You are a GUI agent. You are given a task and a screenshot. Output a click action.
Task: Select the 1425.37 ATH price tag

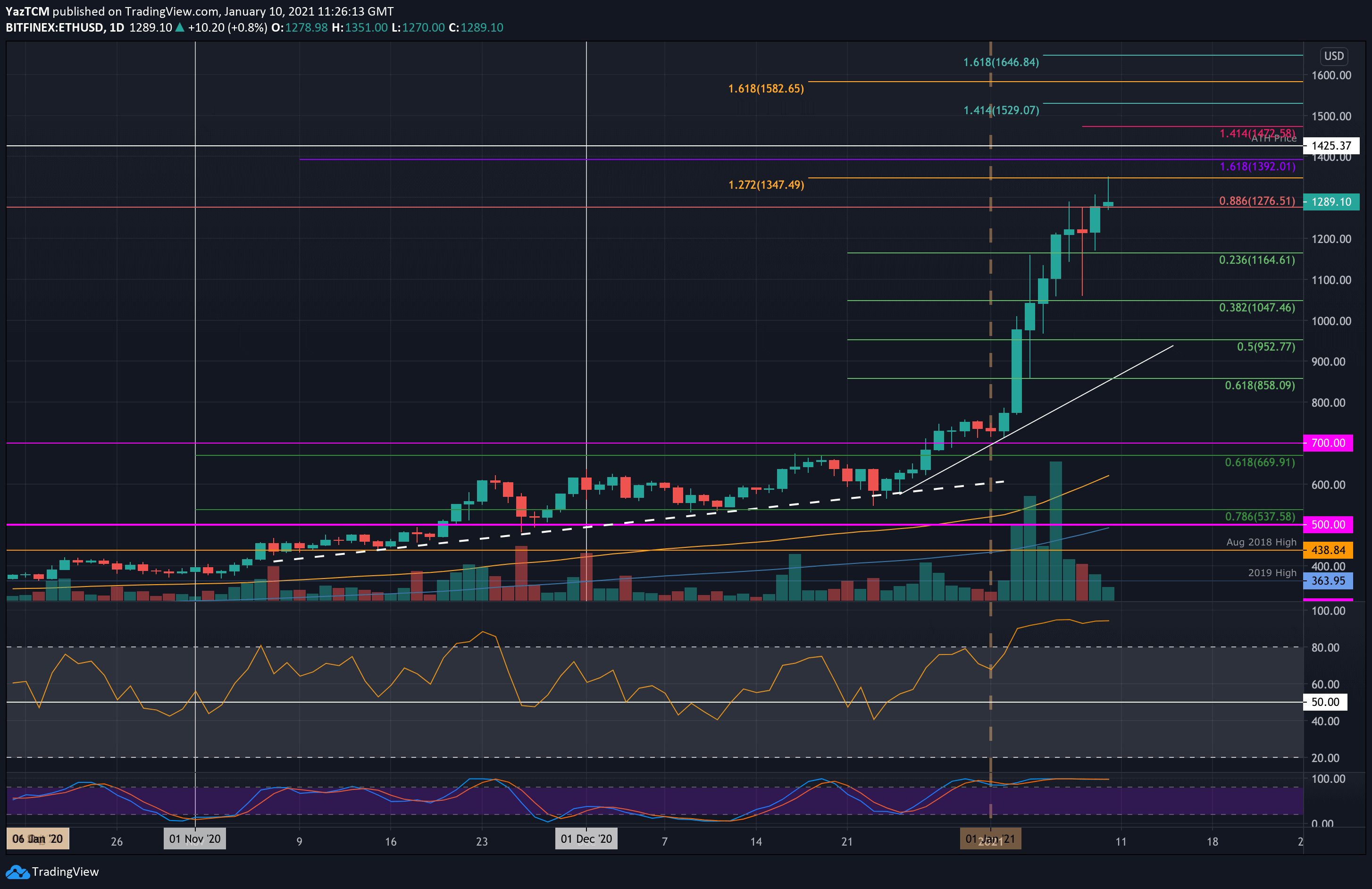click(1331, 146)
